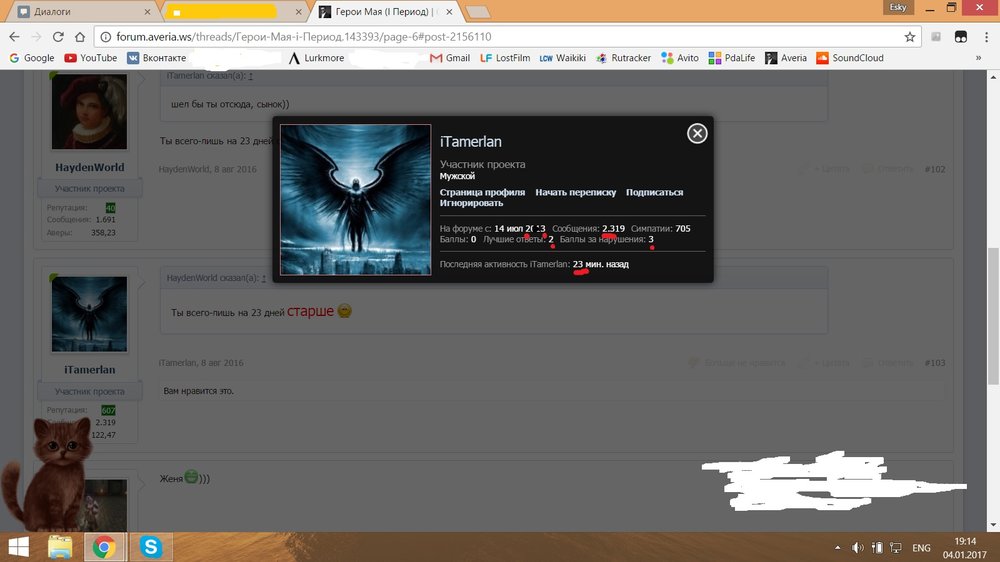The width and height of the screenshot is (1000, 562).
Task: Launch Skype from the taskbar
Action: coord(151,546)
